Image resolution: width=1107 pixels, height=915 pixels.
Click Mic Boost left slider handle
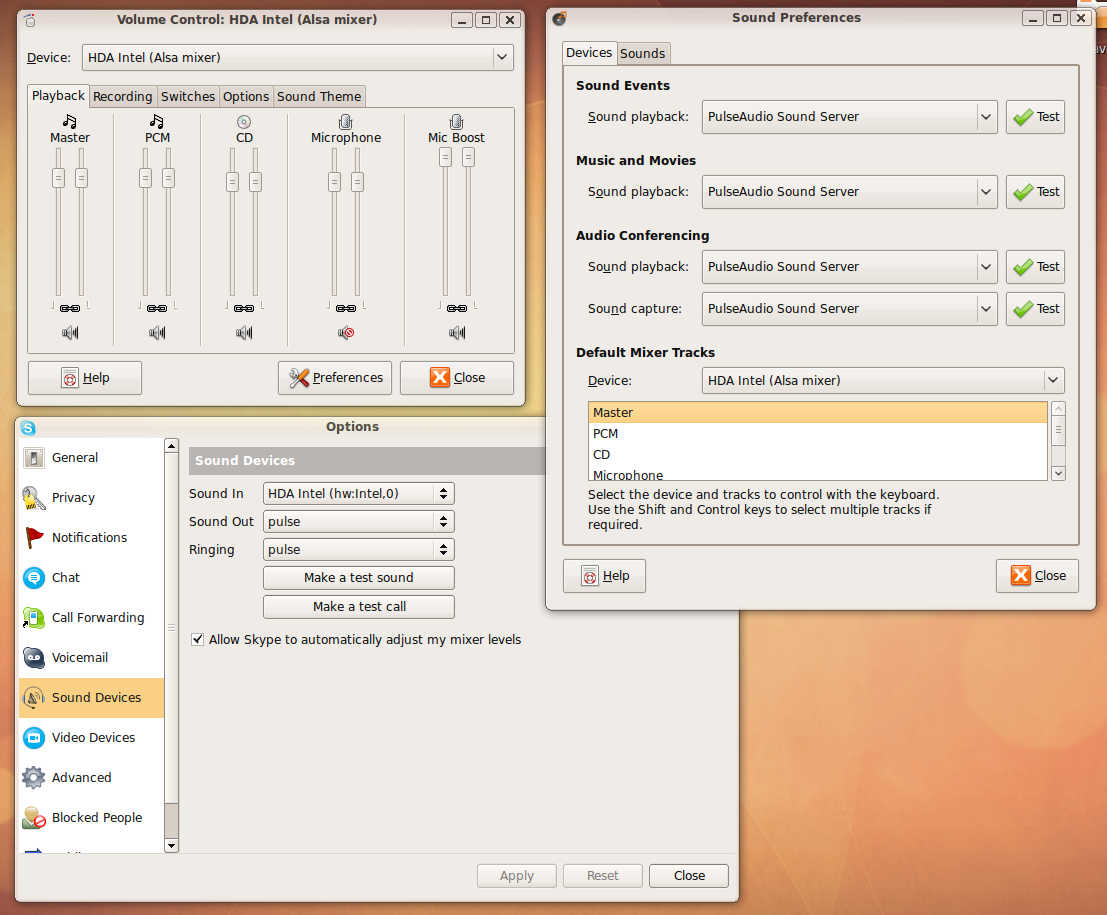click(445, 157)
